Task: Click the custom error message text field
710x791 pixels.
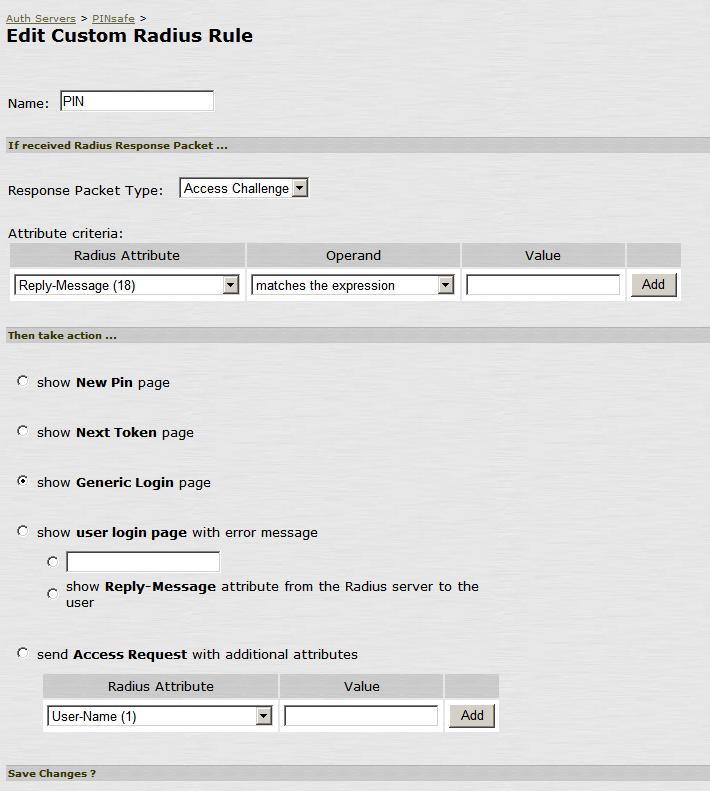Action: (143, 561)
